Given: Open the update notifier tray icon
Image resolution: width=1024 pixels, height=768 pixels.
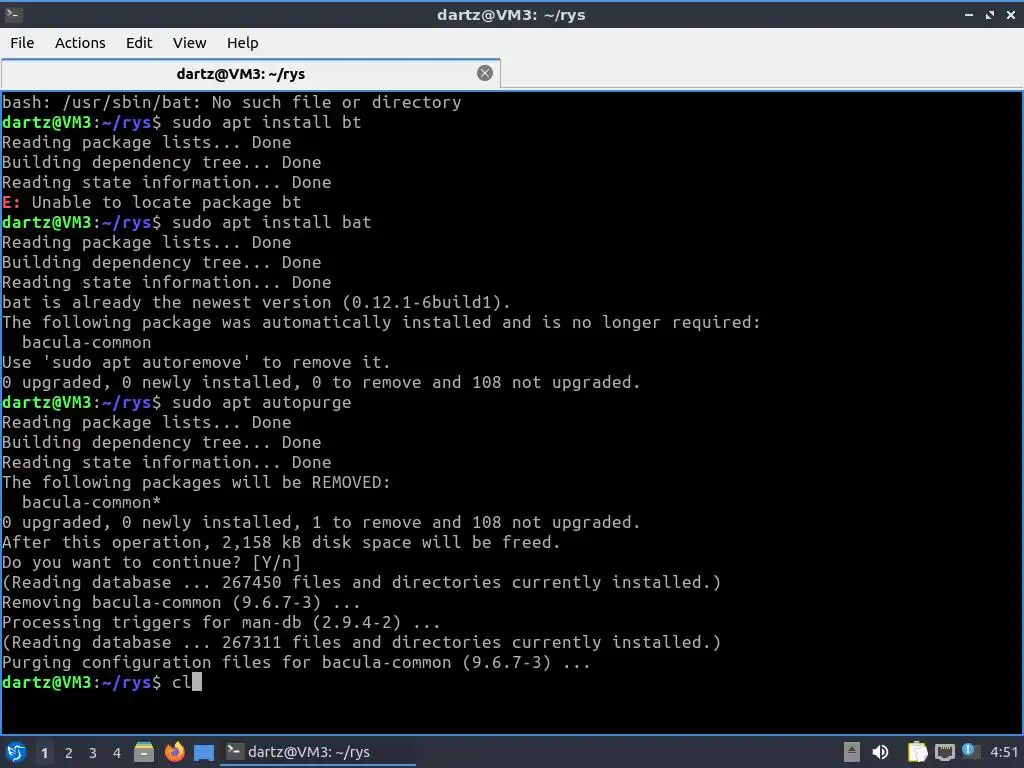Looking at the screenshot, I should 970,751.
